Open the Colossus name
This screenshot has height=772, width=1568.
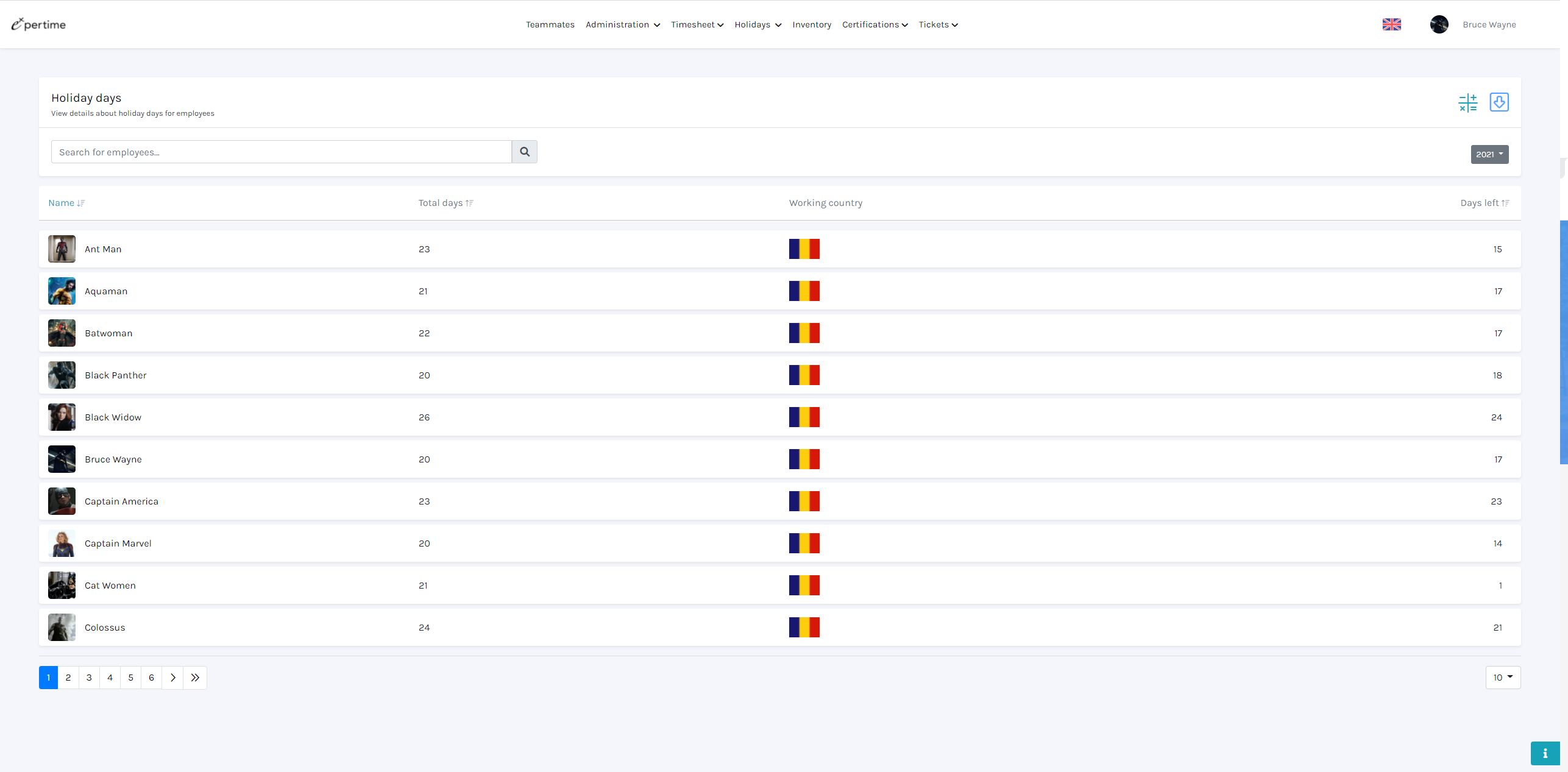(x=105, y=628)
